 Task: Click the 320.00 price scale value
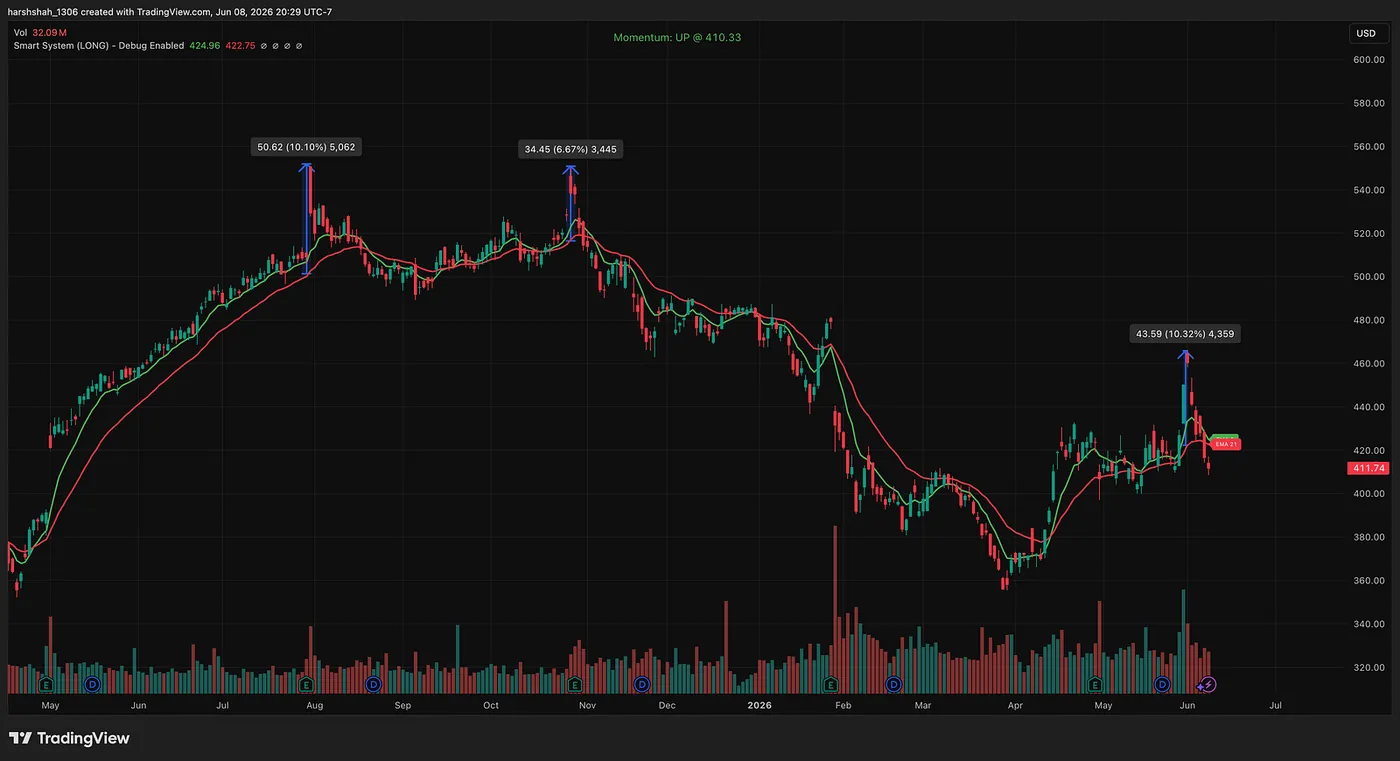1368,668
